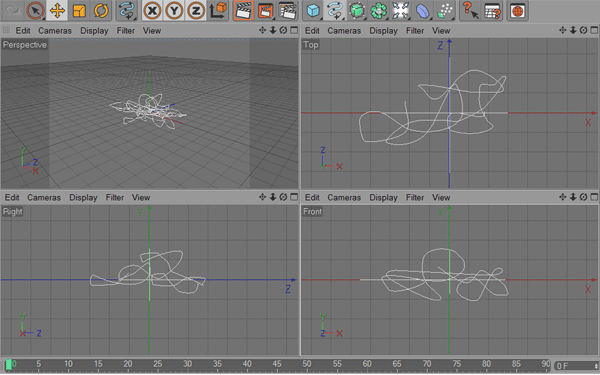
Task: Open the coordinate system toggle icon
Action: [x=218, y=10]
